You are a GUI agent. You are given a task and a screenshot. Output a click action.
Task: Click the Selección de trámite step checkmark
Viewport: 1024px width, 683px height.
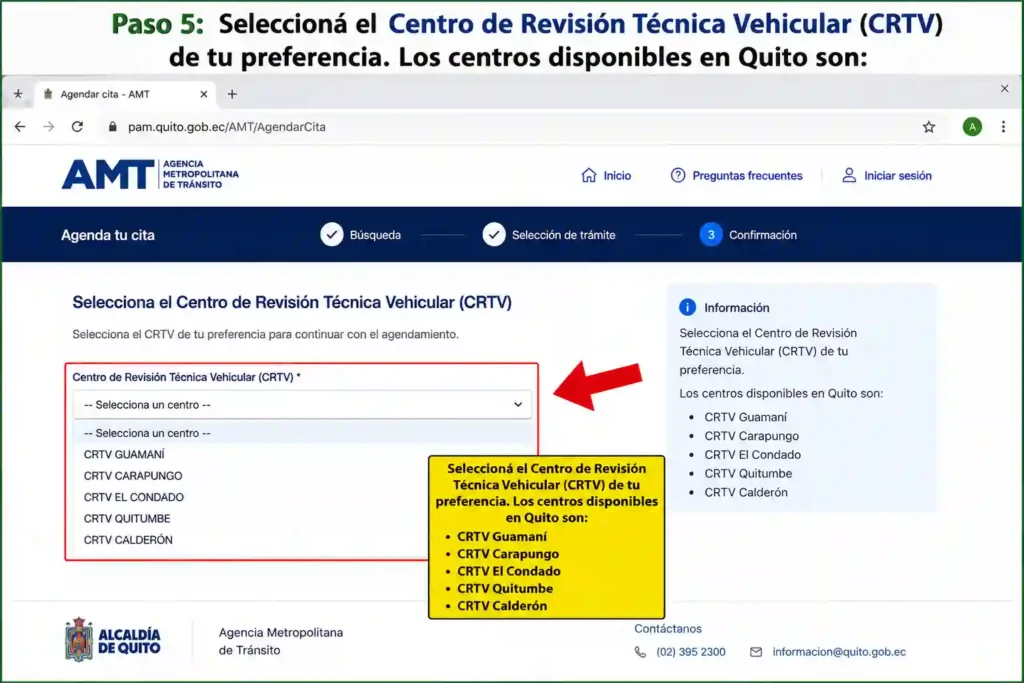tap(494, 234)
